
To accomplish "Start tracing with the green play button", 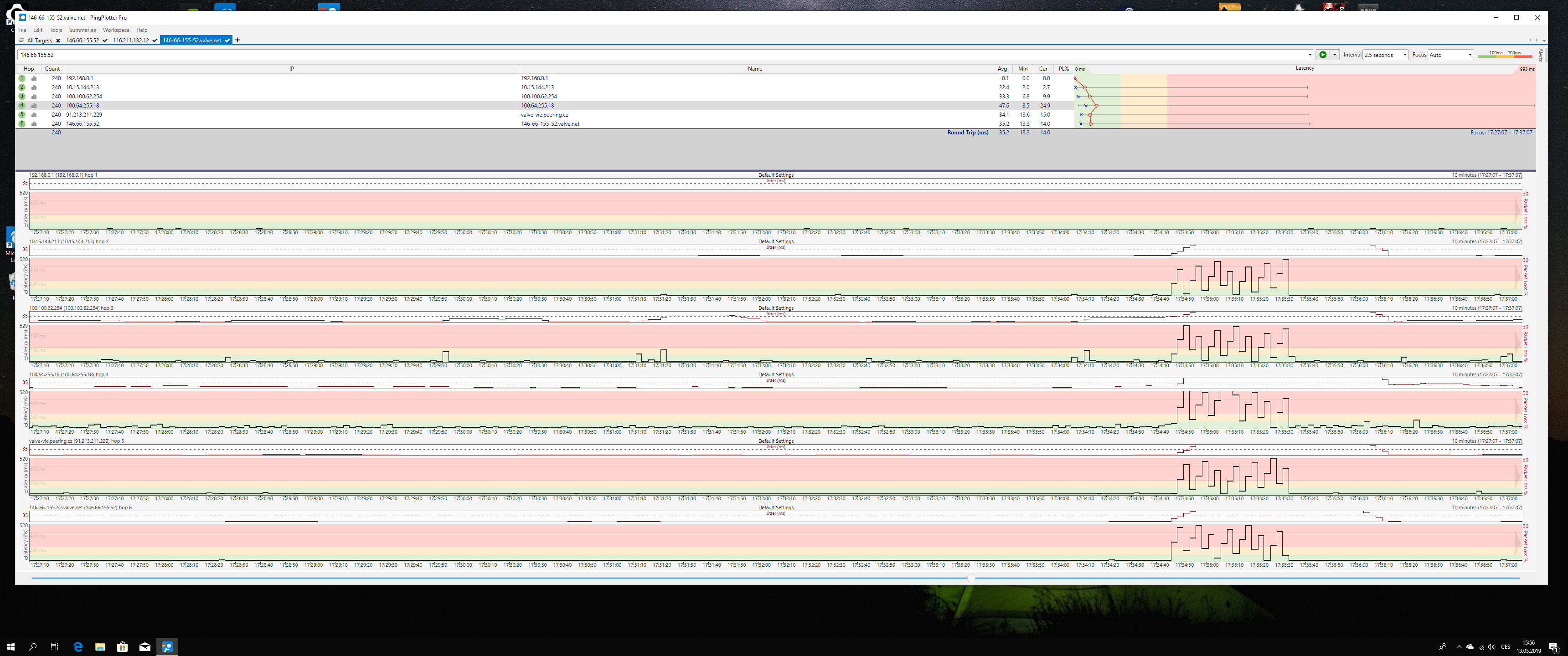I will click(1323, 55).
